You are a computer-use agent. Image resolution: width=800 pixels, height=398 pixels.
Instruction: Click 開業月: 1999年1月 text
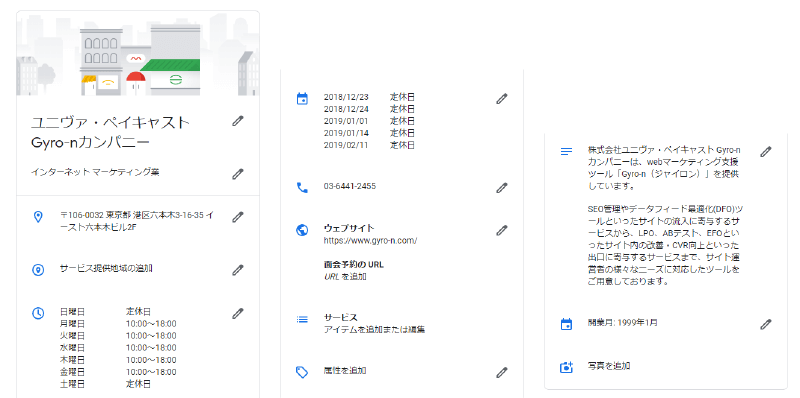(622, 322)
